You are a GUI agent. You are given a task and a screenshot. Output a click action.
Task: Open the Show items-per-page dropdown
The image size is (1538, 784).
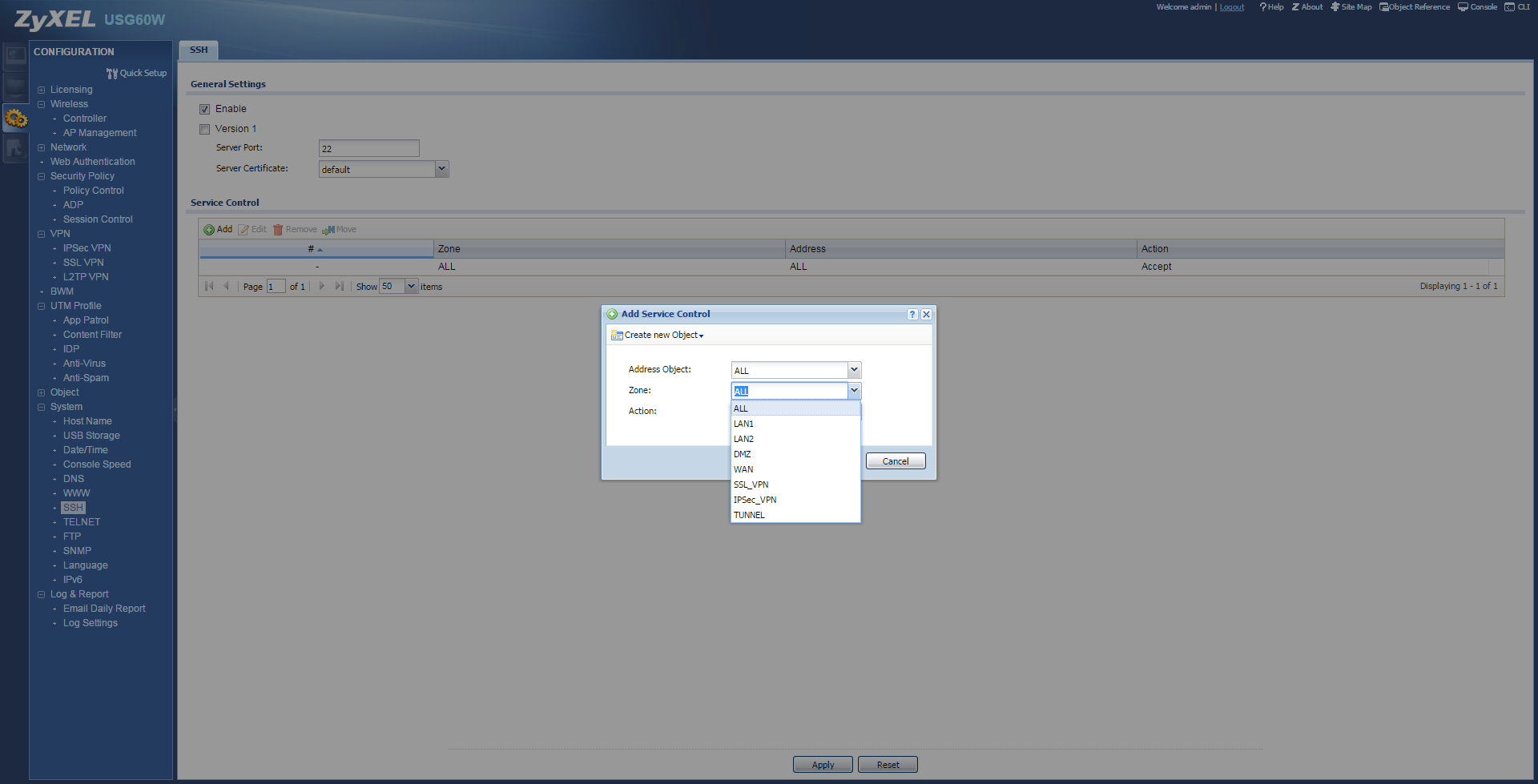412,287
